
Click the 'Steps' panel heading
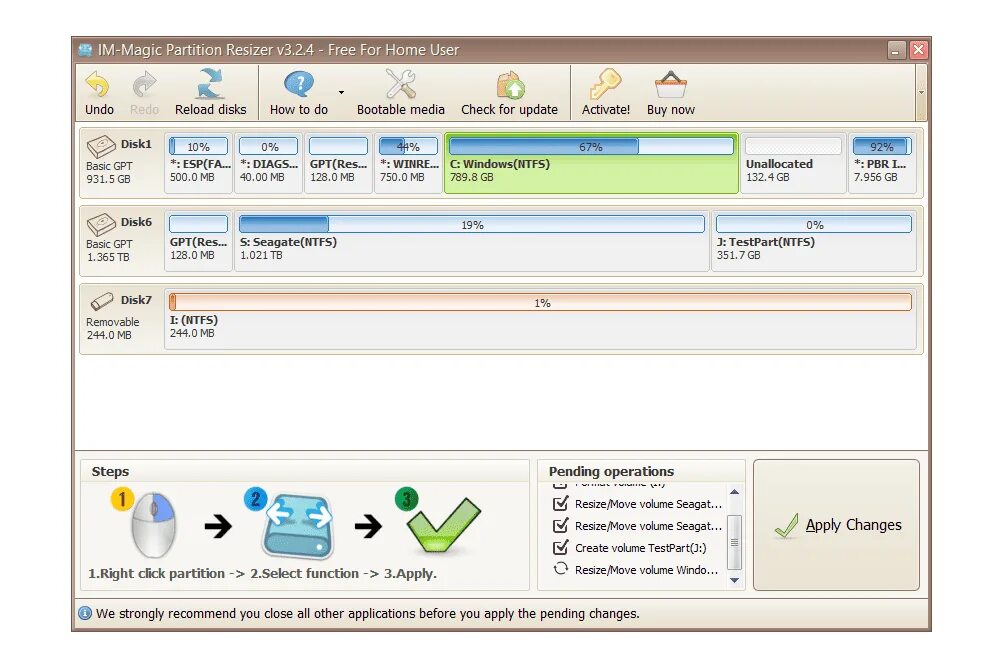coord(110,471)
